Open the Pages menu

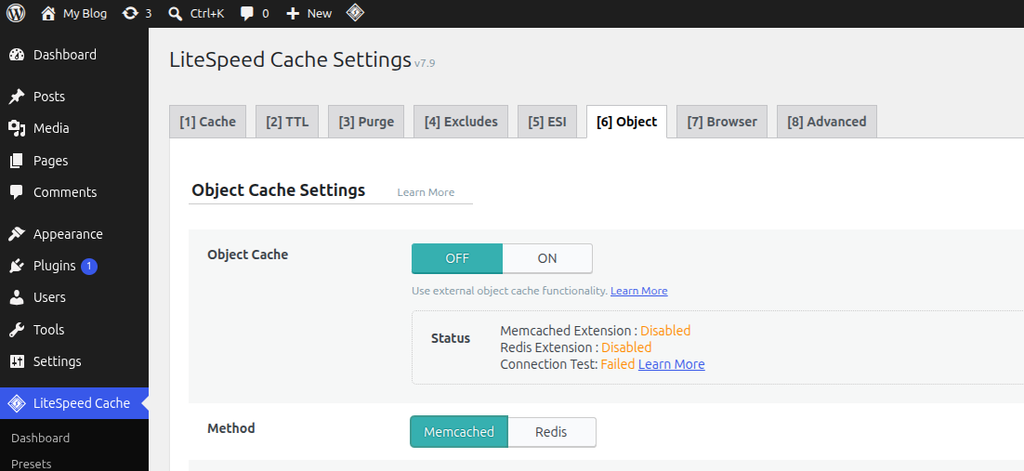50,161
